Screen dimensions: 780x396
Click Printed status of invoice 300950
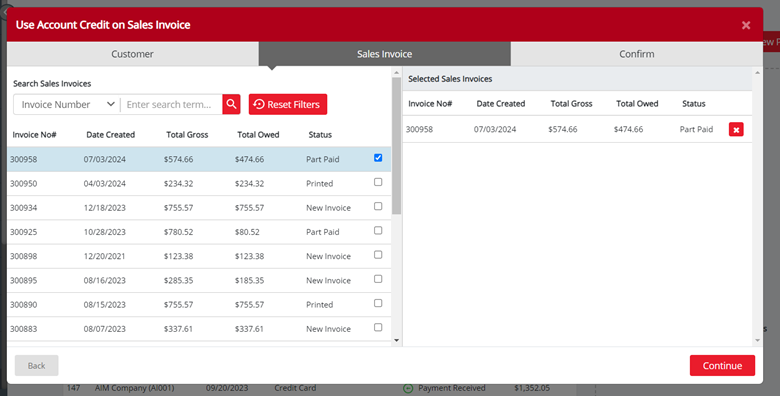coord(319,184)
